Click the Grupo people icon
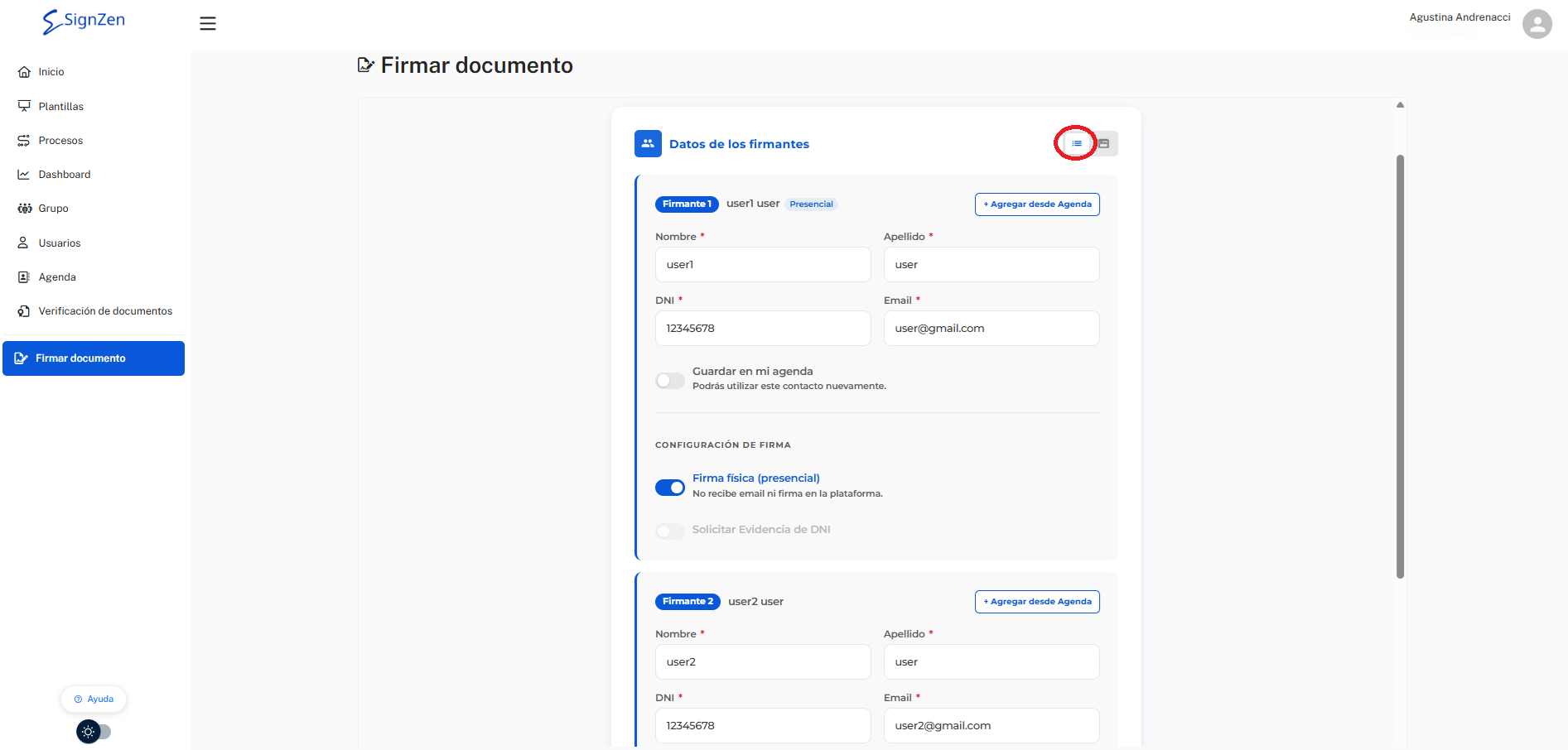The image size is (1568, 750). [x=24, y=209]
